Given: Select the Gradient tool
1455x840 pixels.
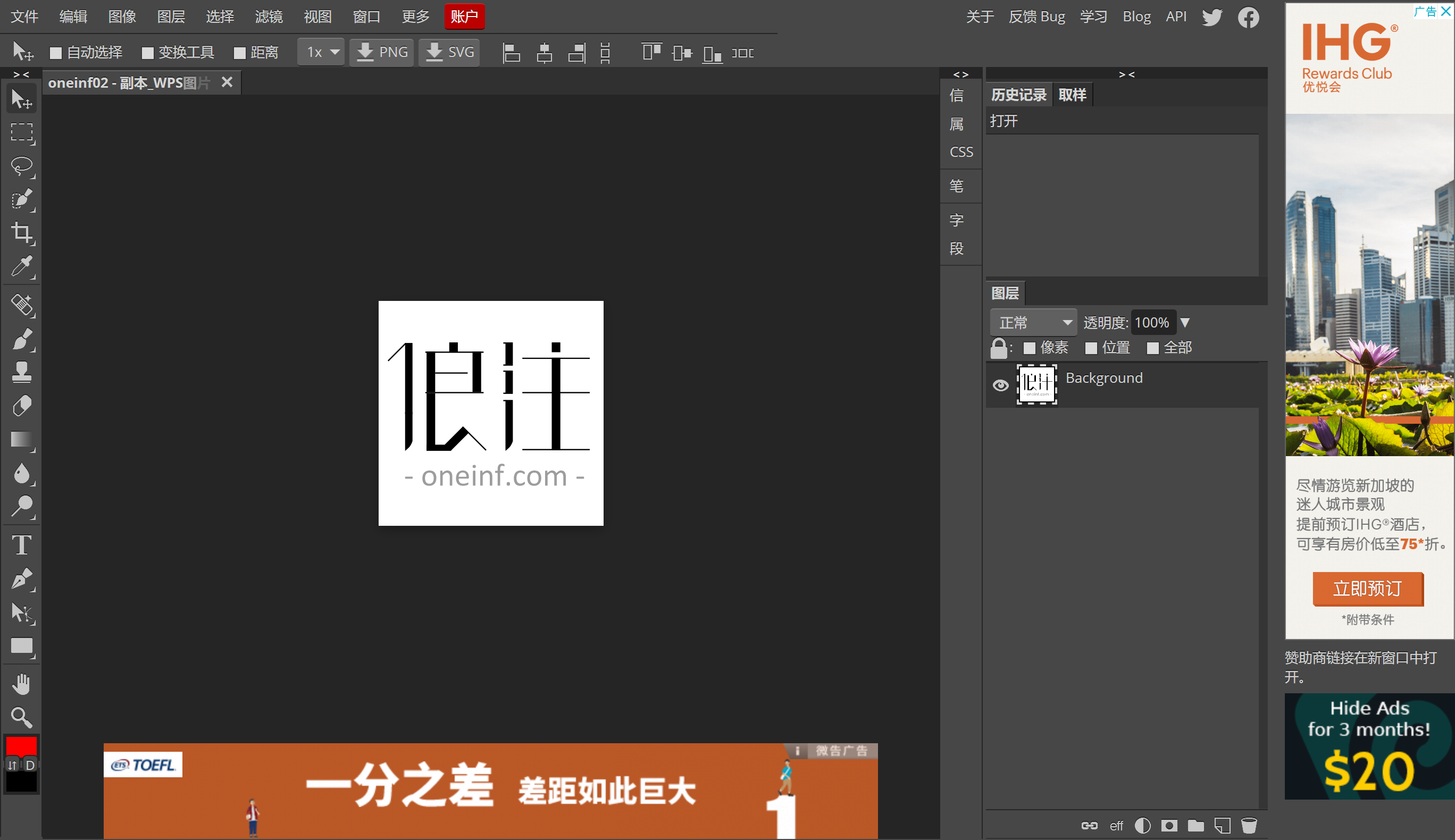Looking at the screenshot, I should 22,440.
